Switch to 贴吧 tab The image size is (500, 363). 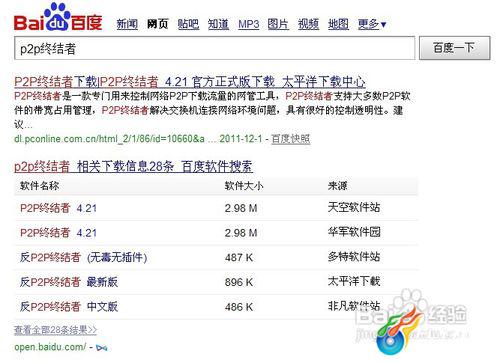(x=188, y=24)
